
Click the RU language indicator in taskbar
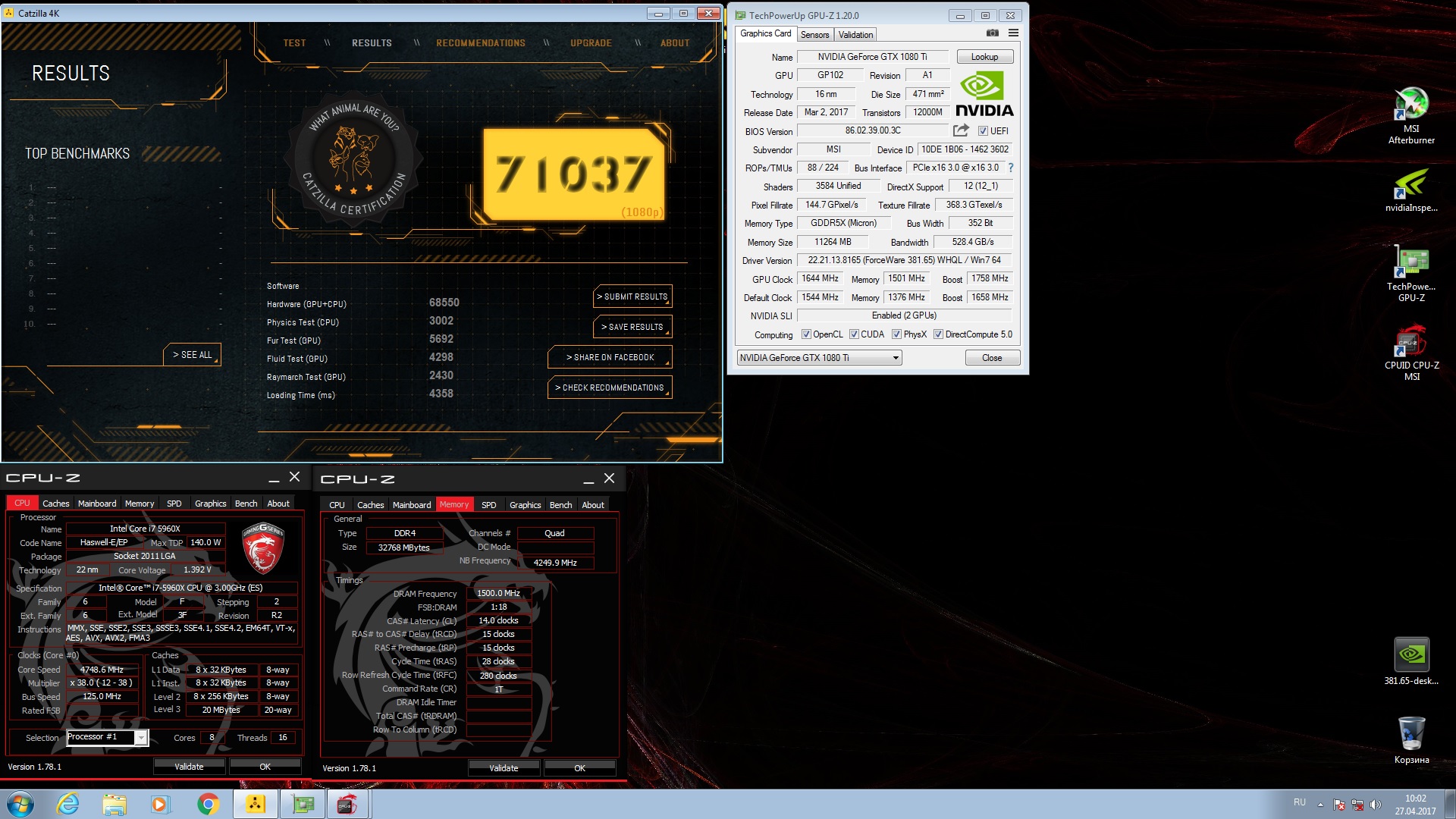click(1300, 802)
